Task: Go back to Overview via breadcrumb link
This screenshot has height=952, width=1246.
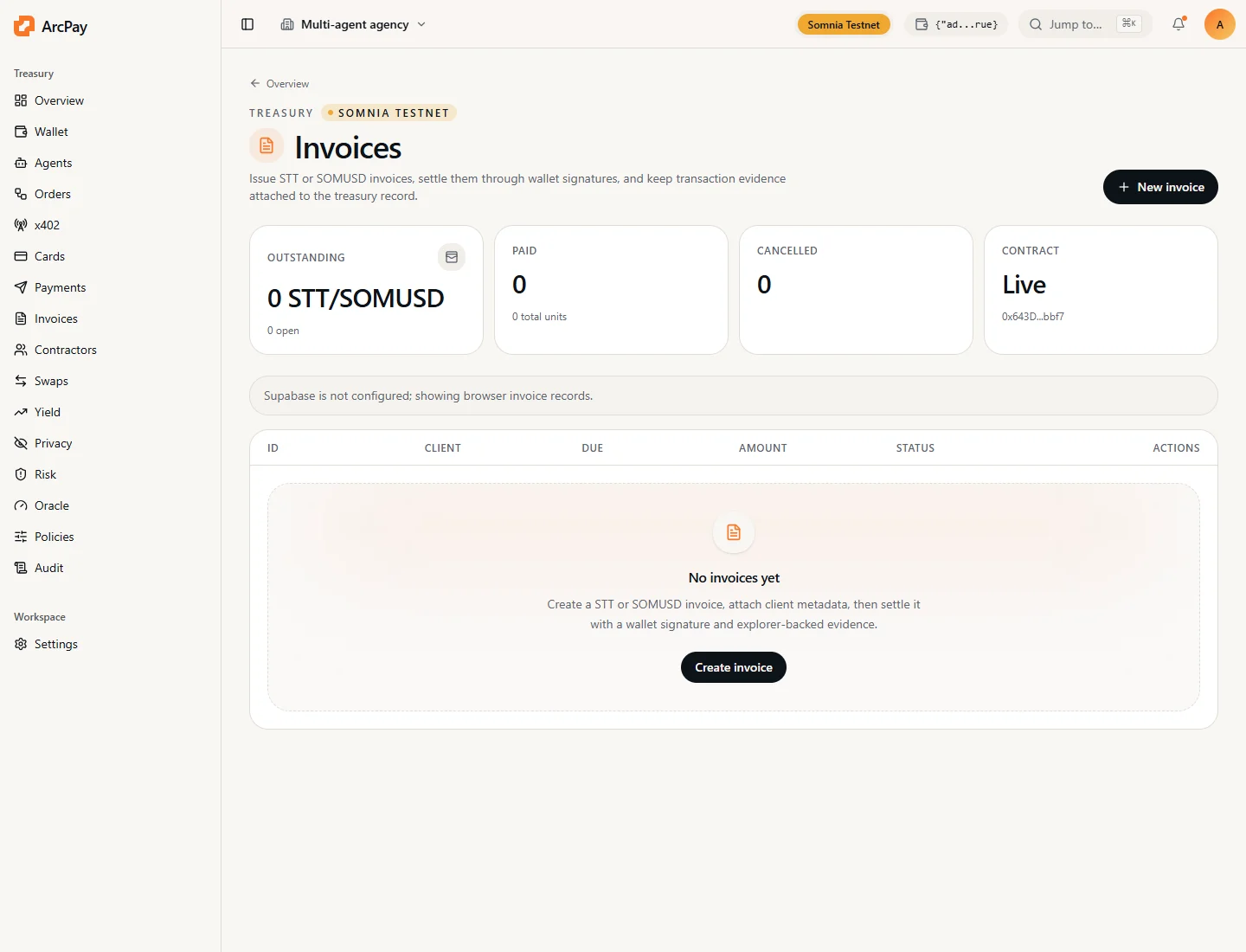Action: pyautogui.click(x=279, y=84)
